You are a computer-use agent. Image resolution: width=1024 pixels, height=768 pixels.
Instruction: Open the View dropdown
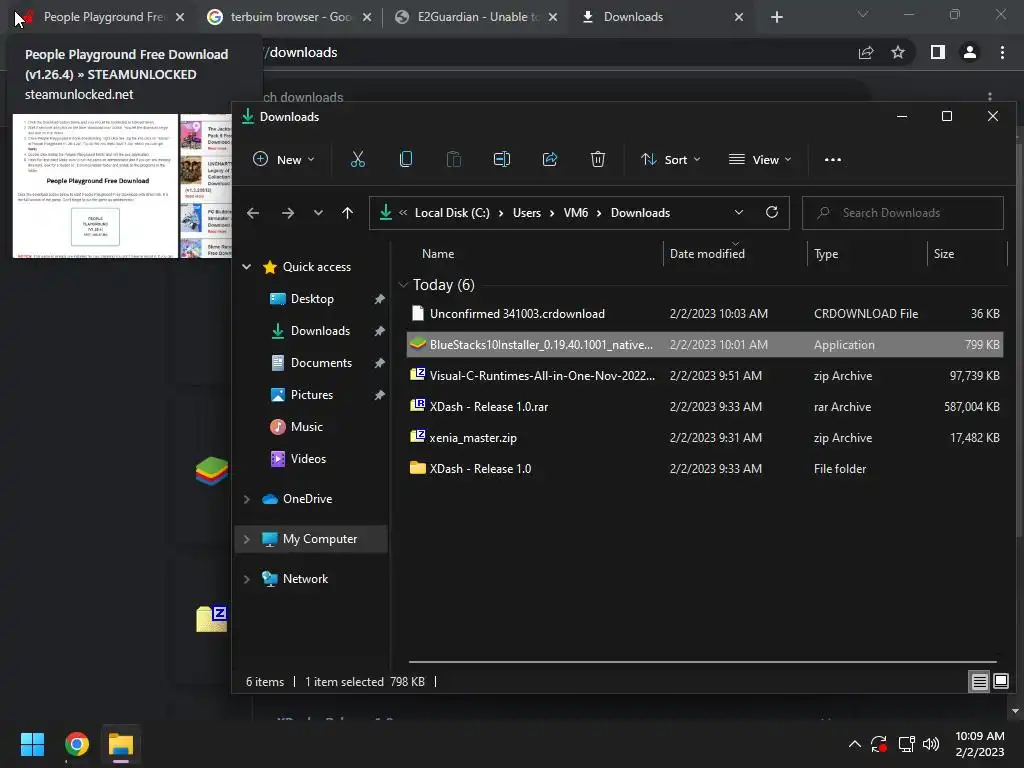760,159
